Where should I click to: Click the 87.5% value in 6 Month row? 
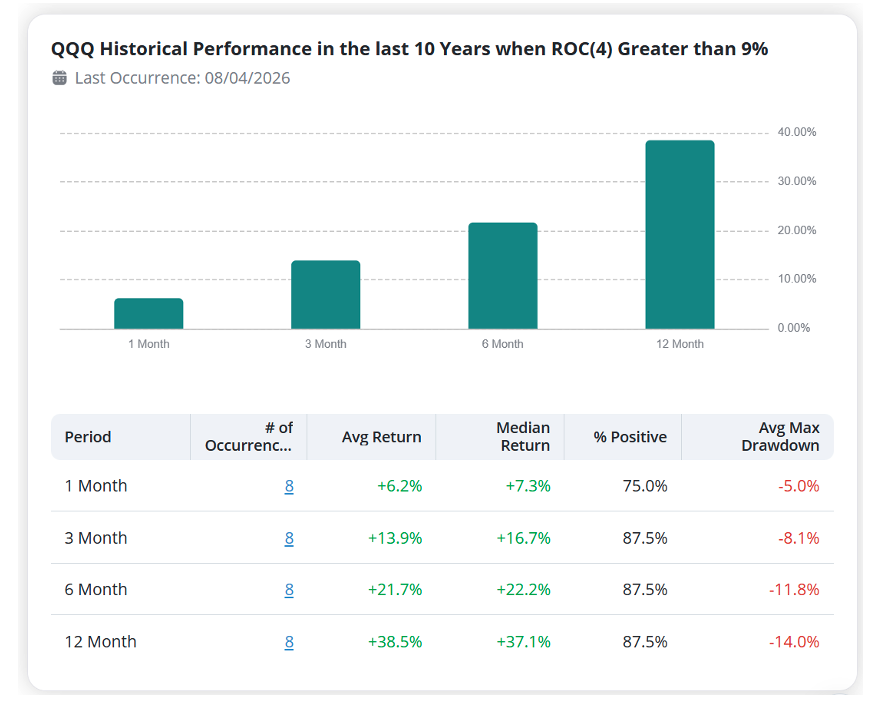coord(645,589)
